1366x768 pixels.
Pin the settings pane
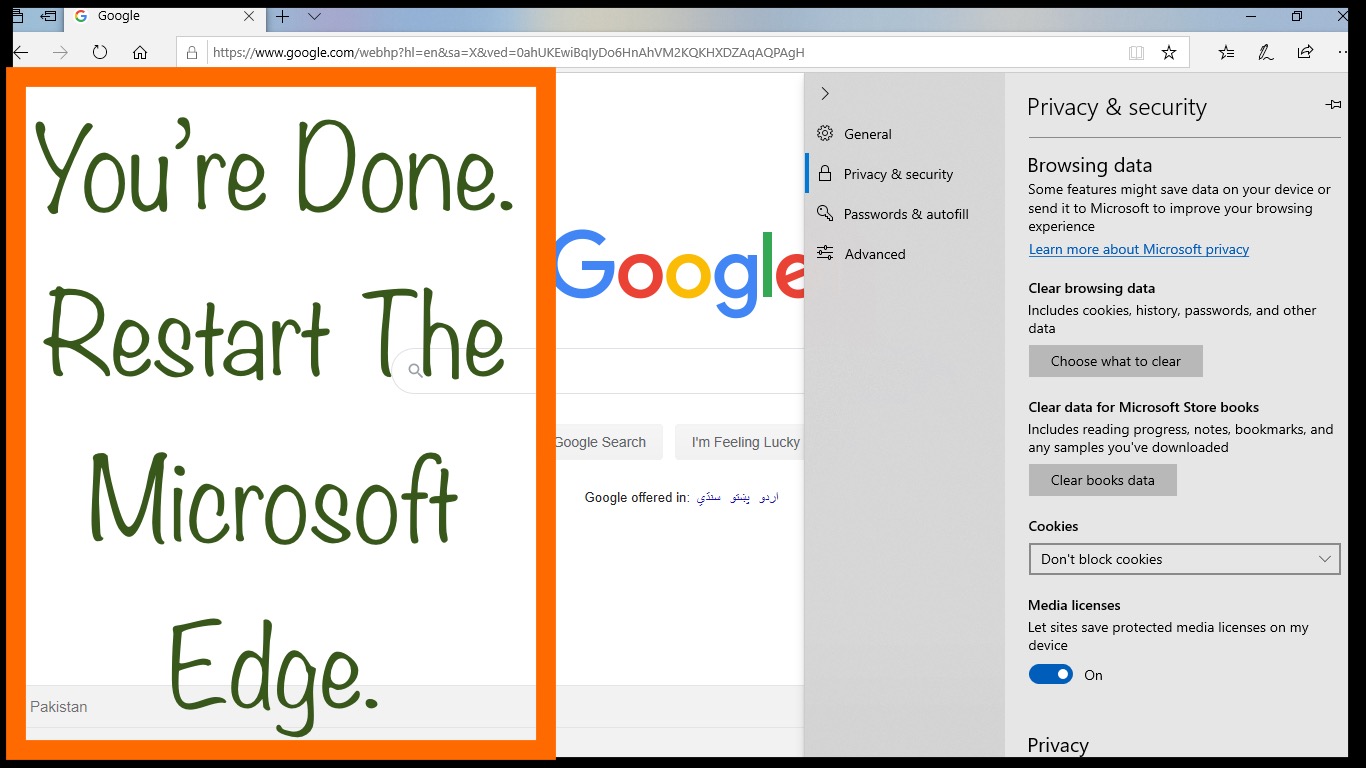click(1333, 104)
